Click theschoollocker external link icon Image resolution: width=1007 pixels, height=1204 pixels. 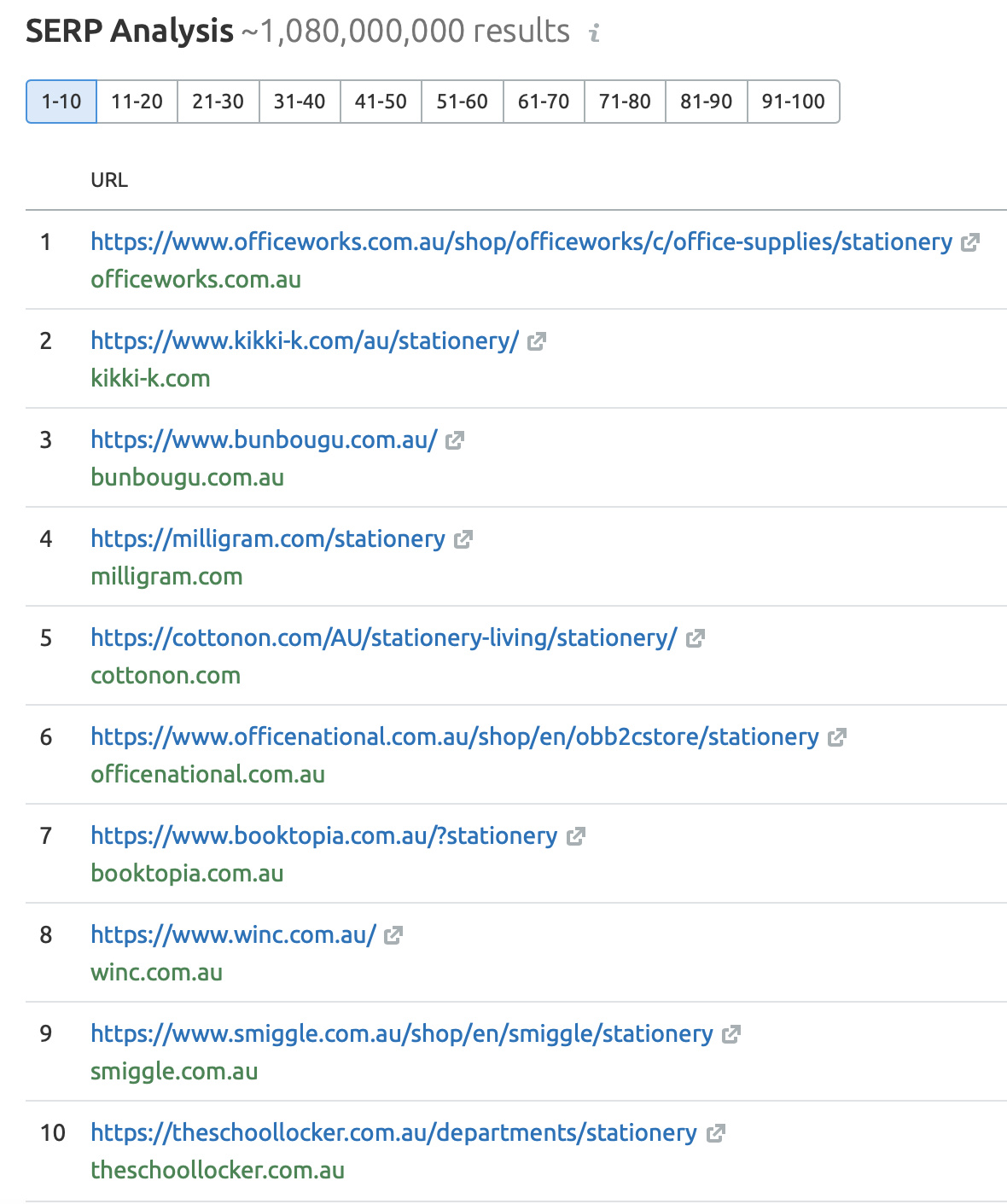716,1134
